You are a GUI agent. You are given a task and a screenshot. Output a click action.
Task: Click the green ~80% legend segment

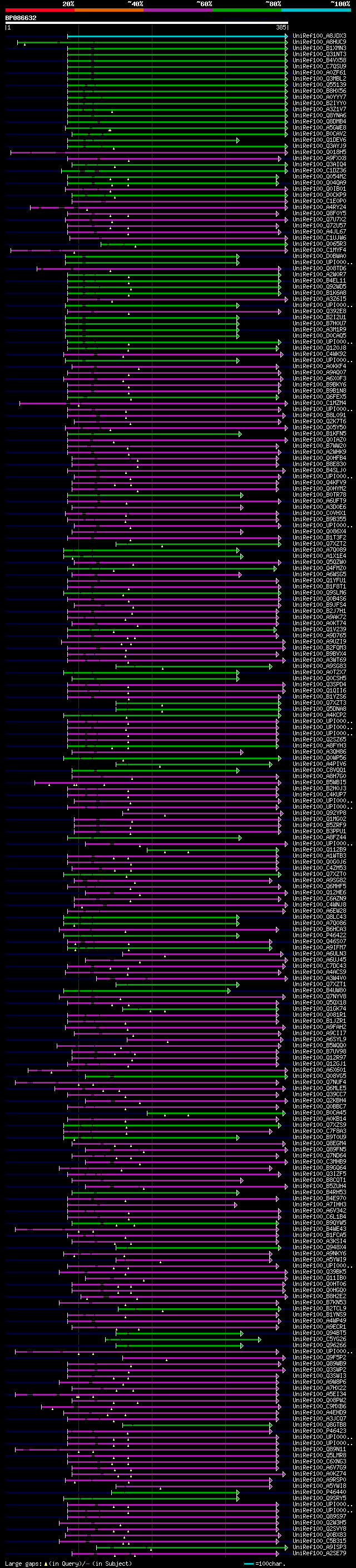[x=247, y=11]
